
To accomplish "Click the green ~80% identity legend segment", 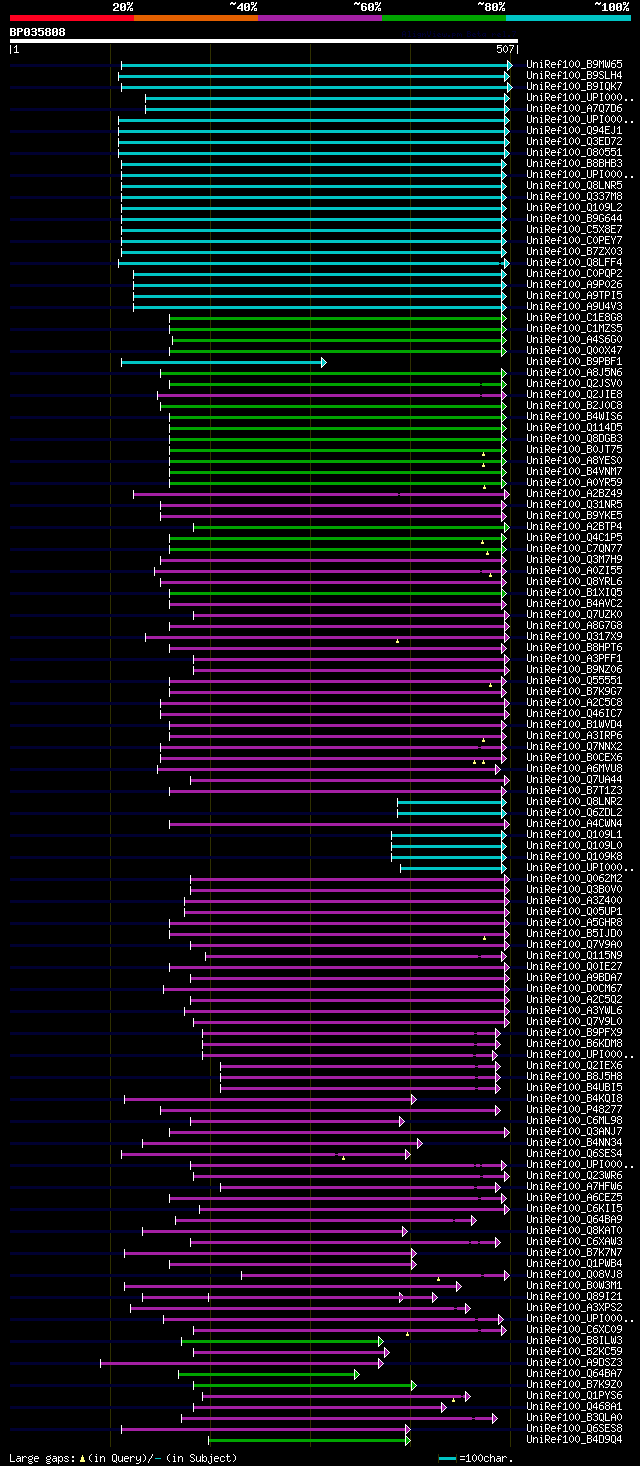I will click(x=443, y=18).
